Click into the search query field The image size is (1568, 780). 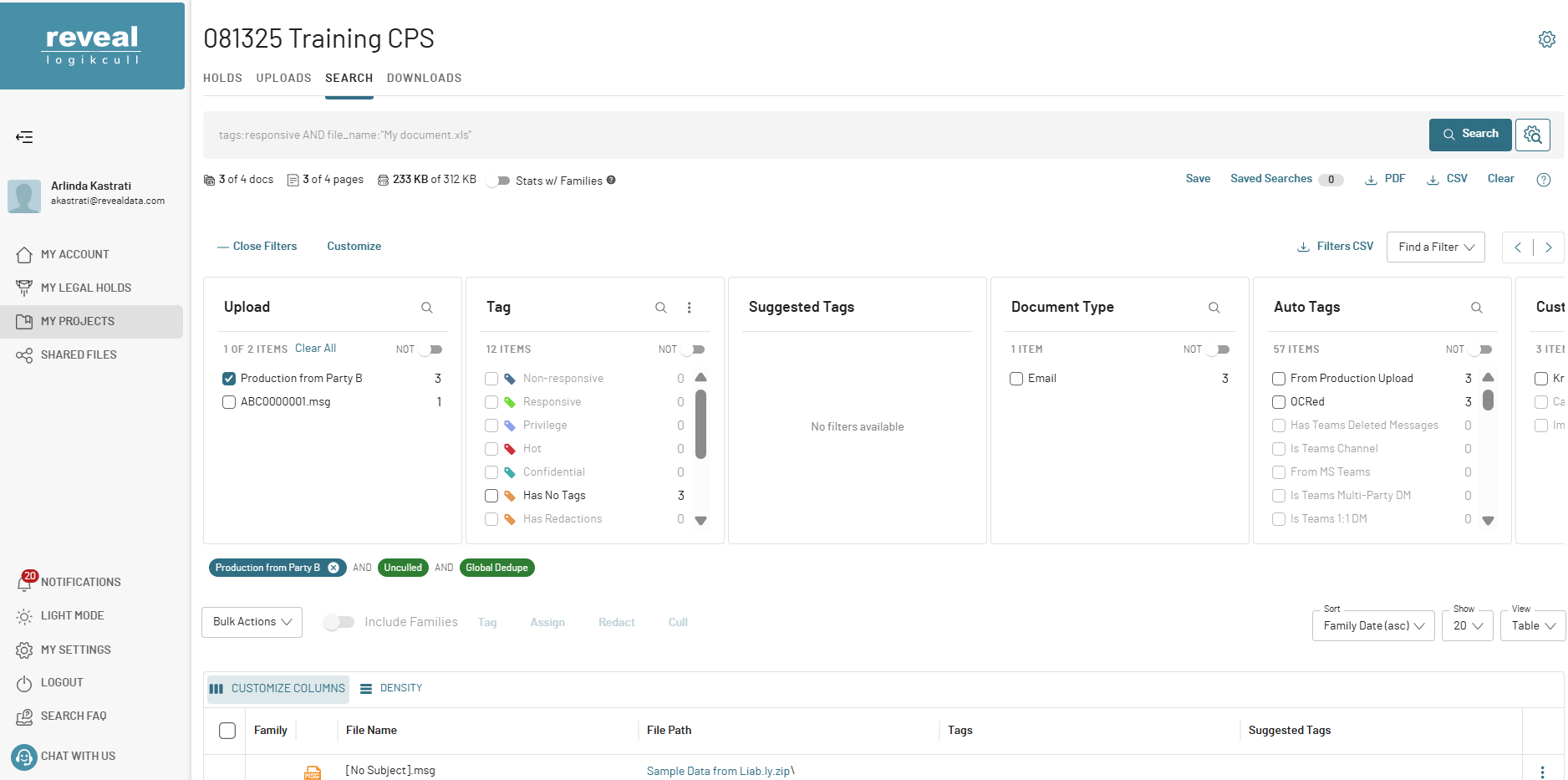pos(815,135)
